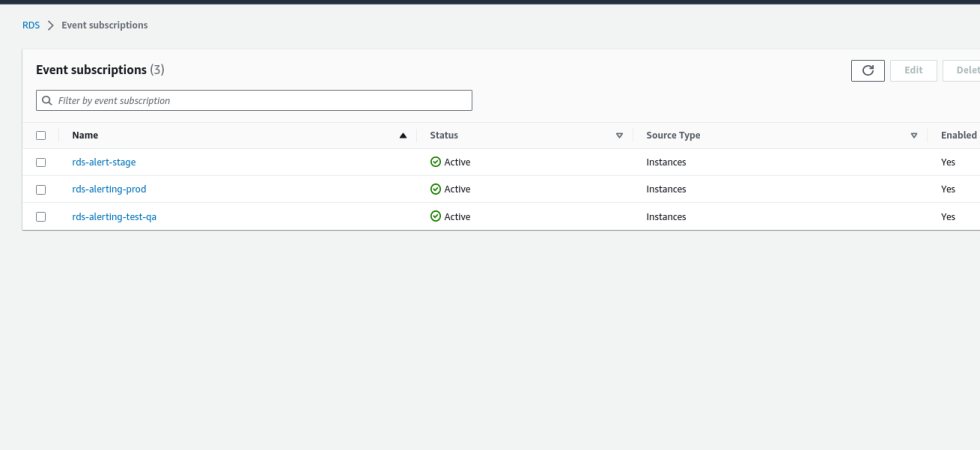This screenshot has width=980, height=450.
Task: Click the Edit button
Action: point(913,71)
